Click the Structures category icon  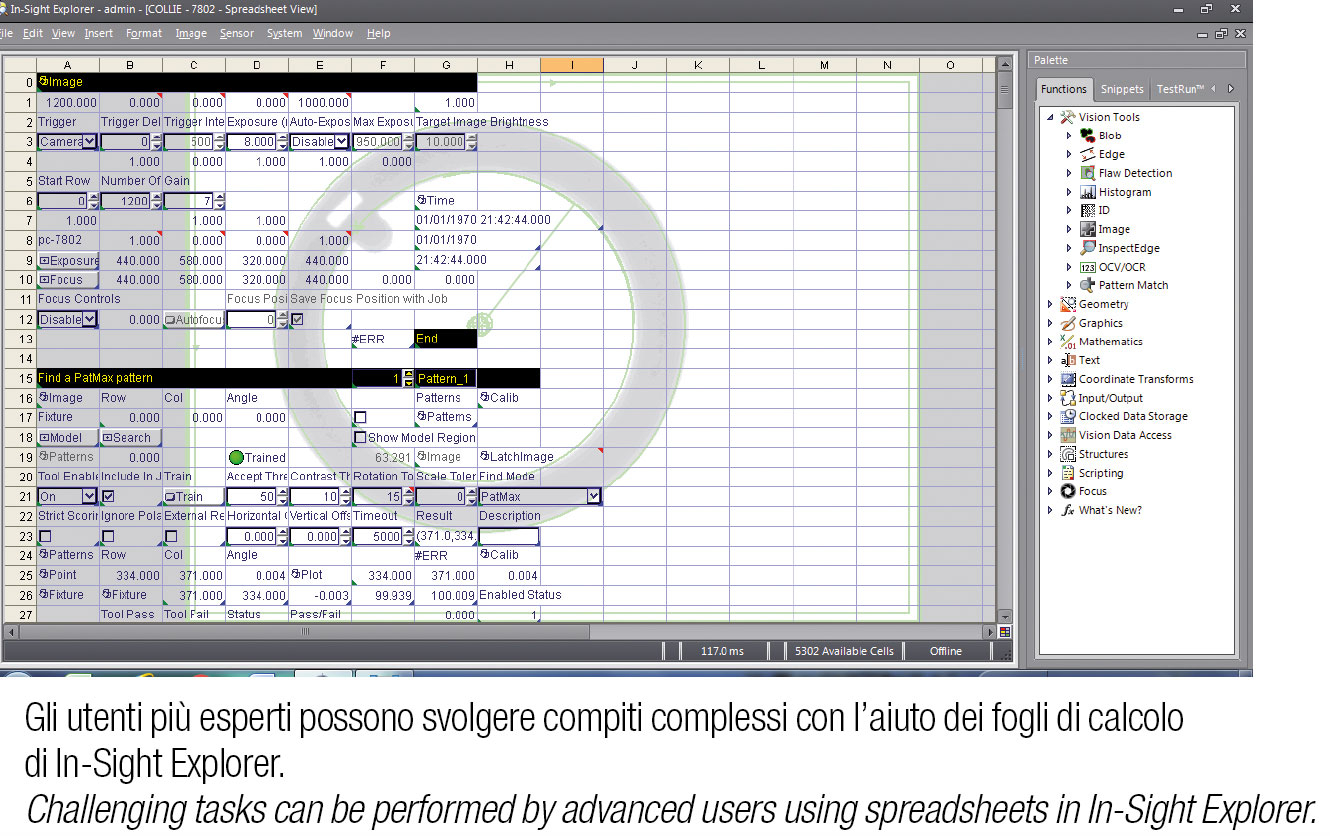[1068, 454]
